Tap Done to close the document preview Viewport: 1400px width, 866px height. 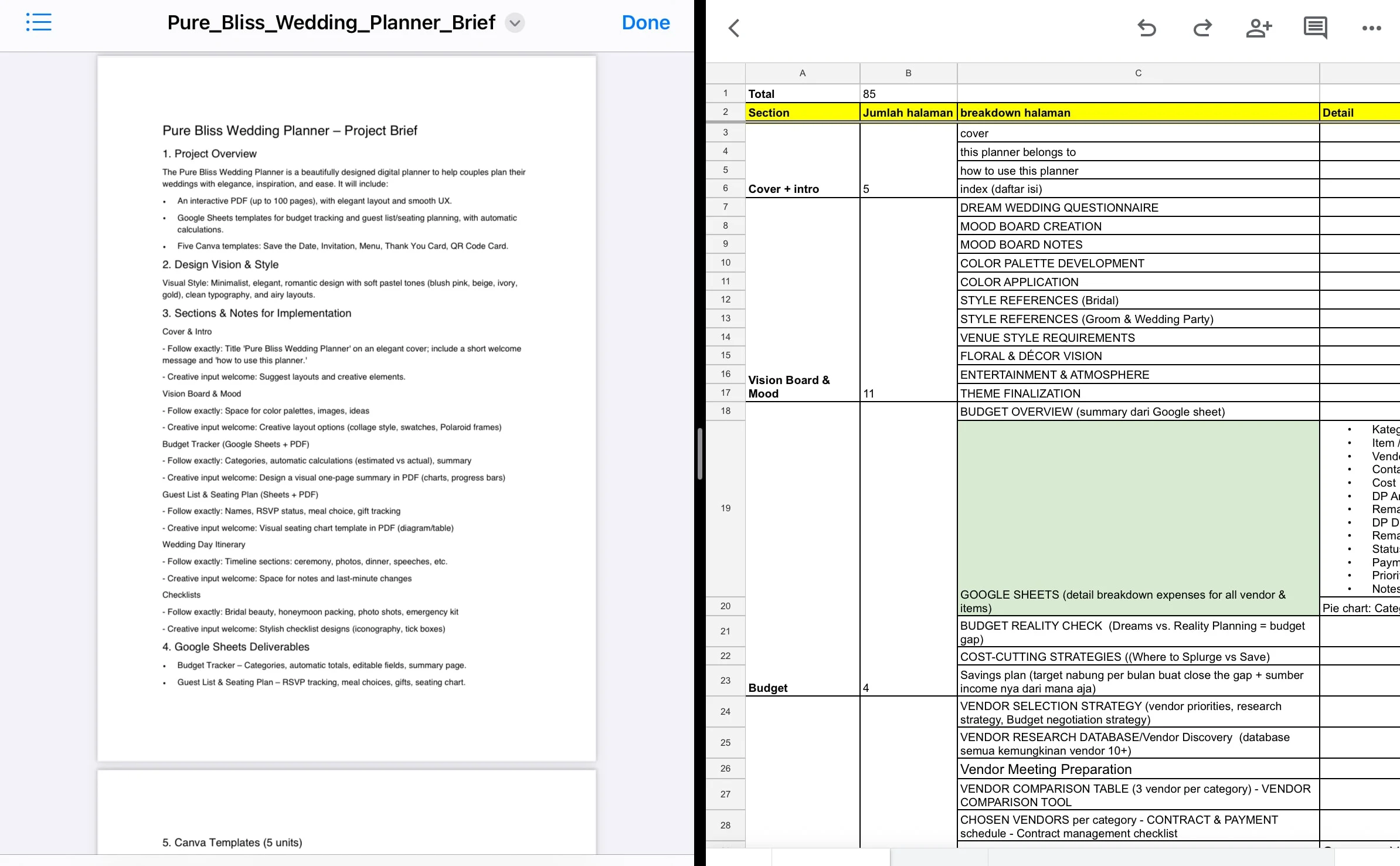645,22
